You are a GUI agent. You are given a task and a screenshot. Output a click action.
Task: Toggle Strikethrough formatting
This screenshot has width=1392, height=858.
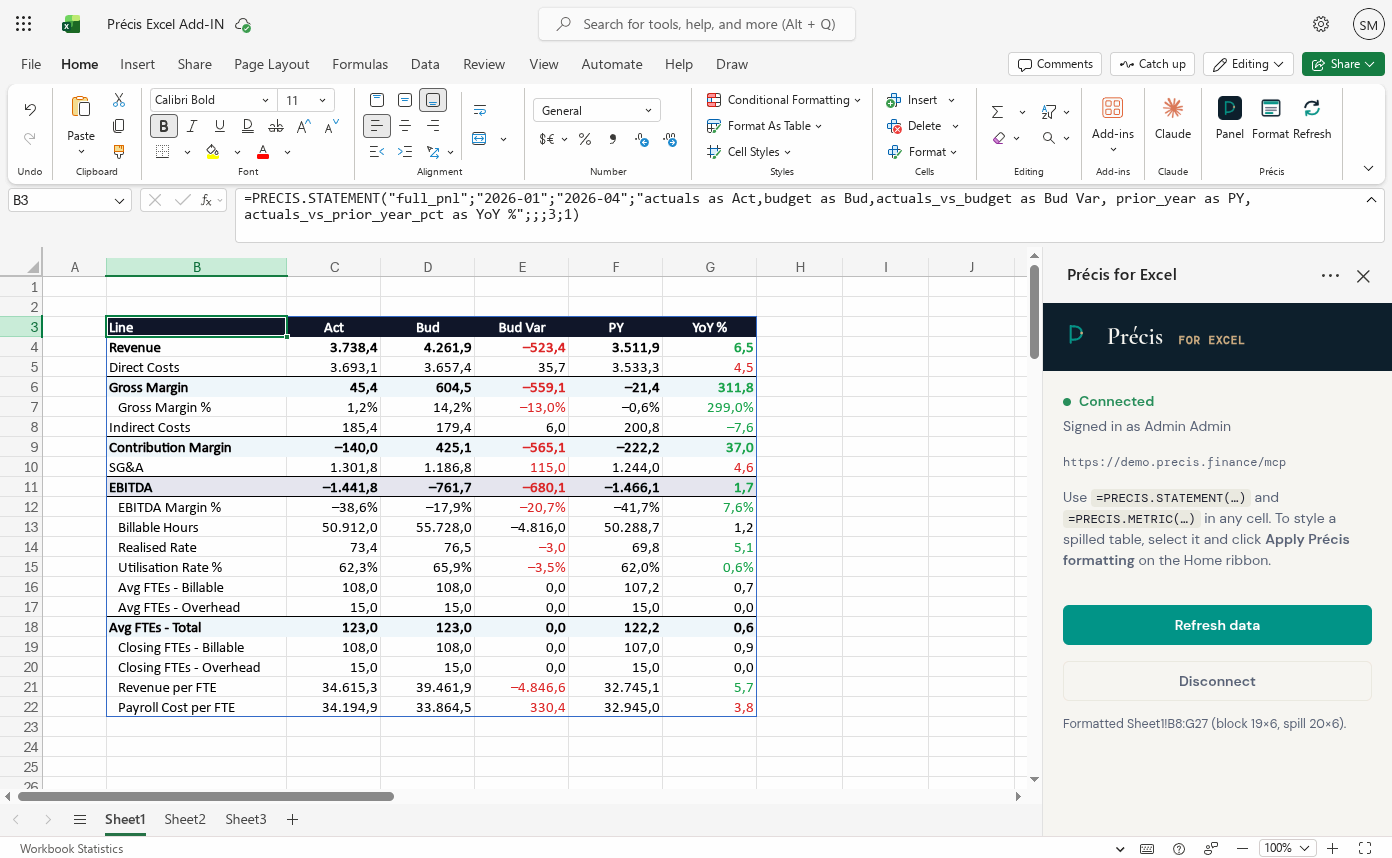point(276,126)
